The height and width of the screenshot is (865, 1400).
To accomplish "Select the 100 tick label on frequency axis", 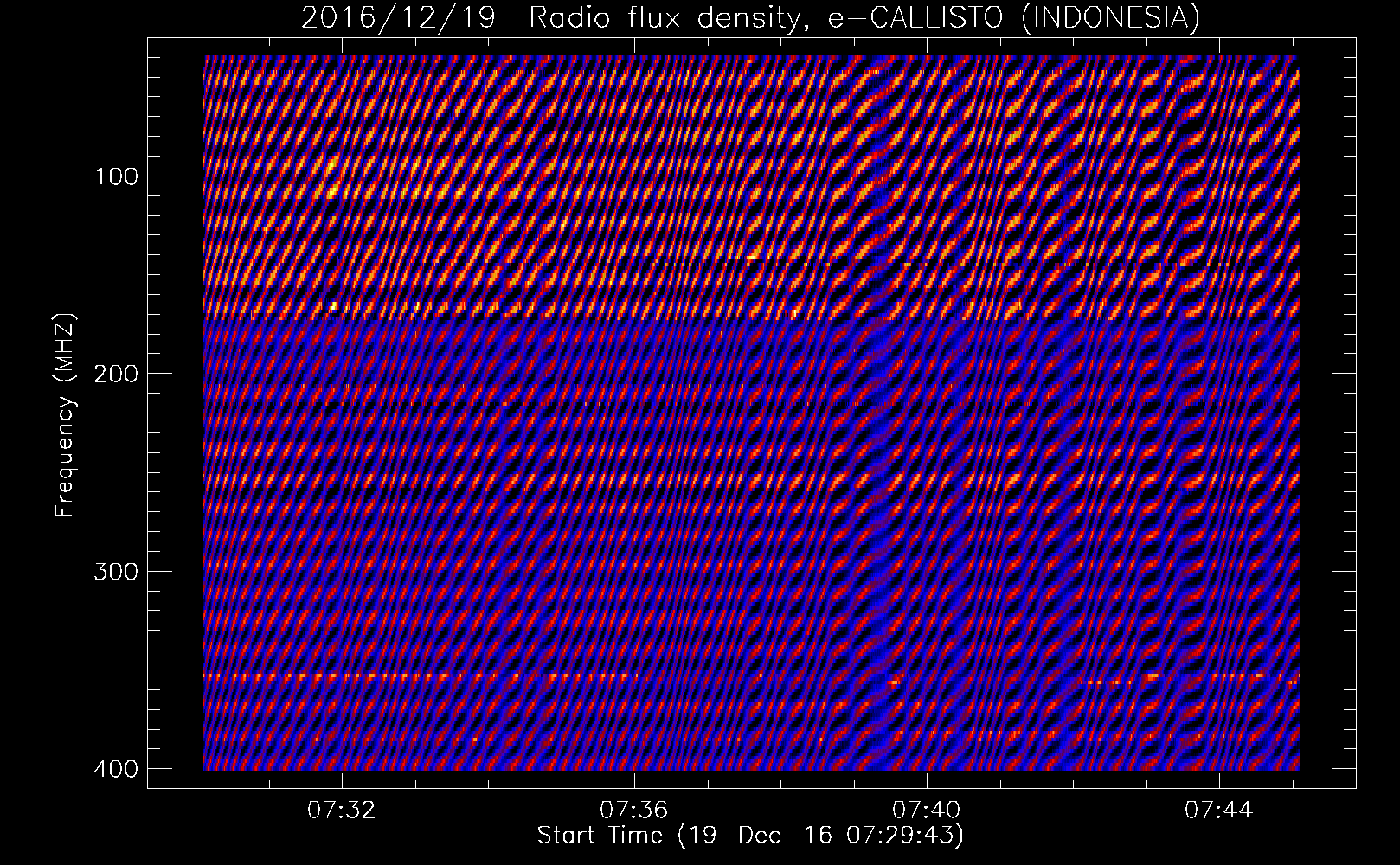I will 115,176.
